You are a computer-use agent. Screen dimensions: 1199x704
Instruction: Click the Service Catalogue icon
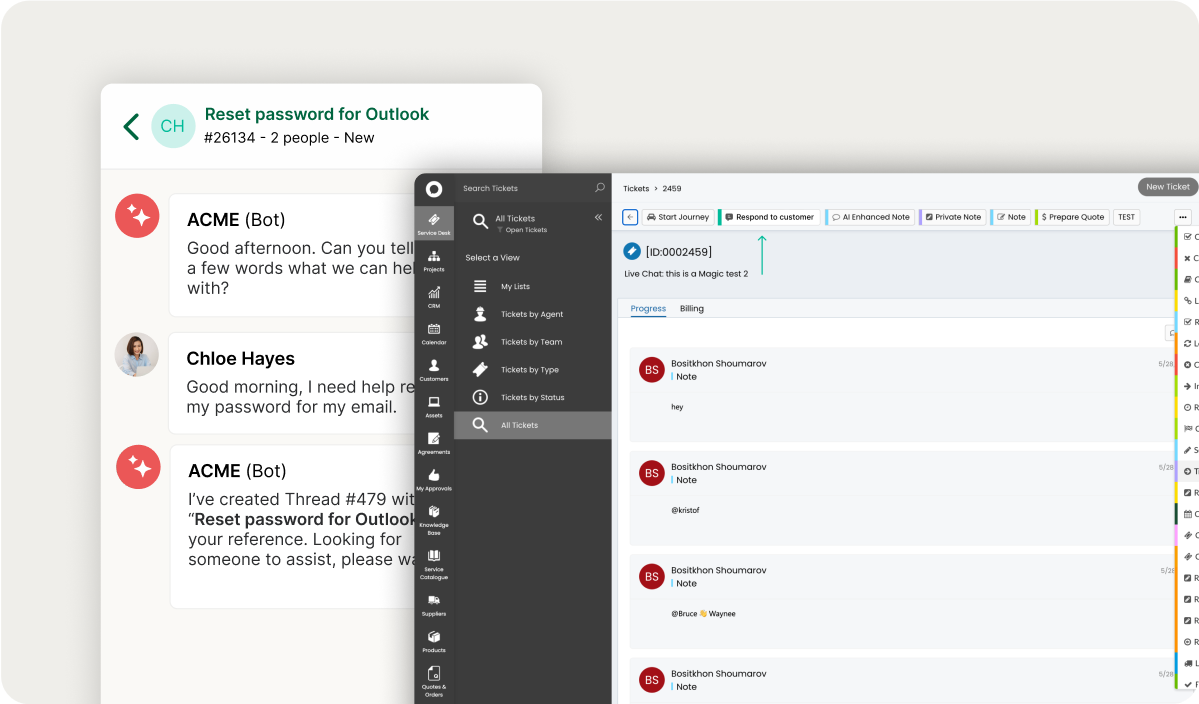(434, 562)
